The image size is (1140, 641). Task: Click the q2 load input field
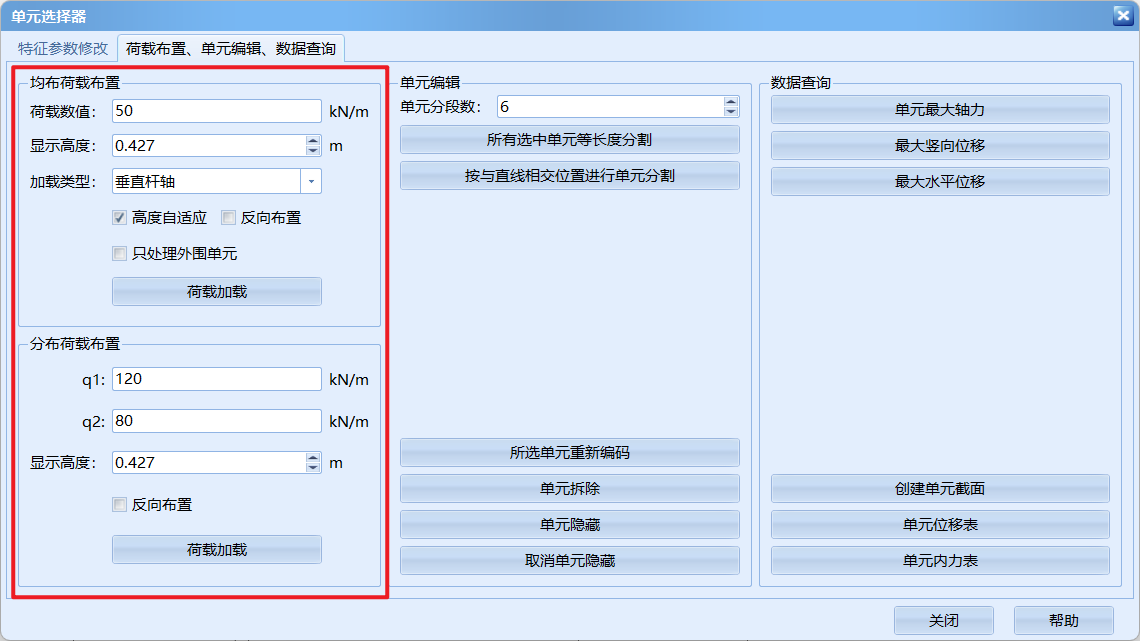[x=216, y=421]
